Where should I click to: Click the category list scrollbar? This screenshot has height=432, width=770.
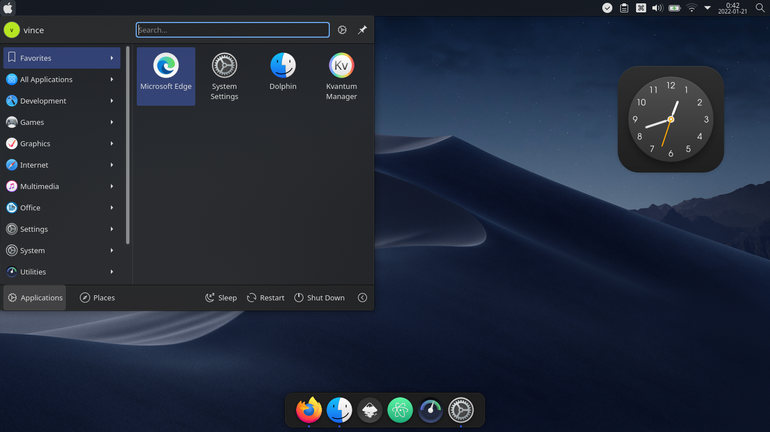(x=128, y=145)
